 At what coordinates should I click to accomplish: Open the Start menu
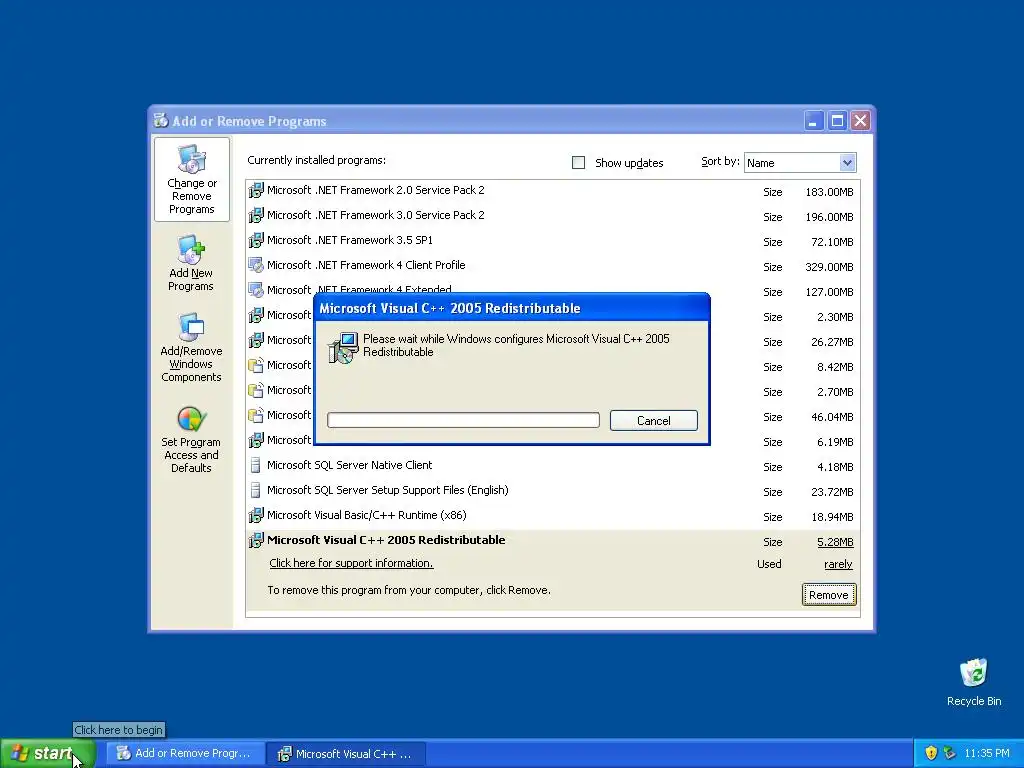point(48,753)
